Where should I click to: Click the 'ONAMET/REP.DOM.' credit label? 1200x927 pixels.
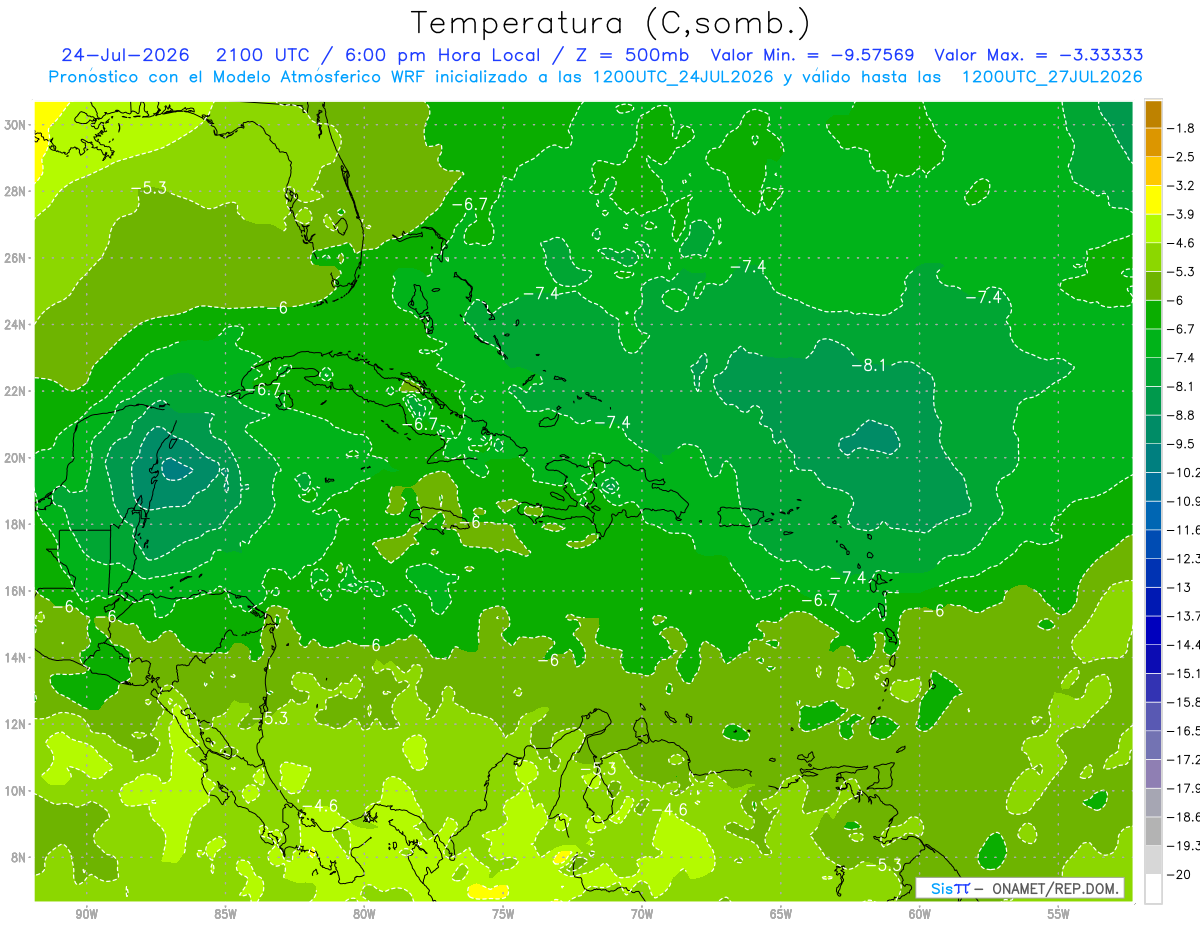coord(1053,888)
